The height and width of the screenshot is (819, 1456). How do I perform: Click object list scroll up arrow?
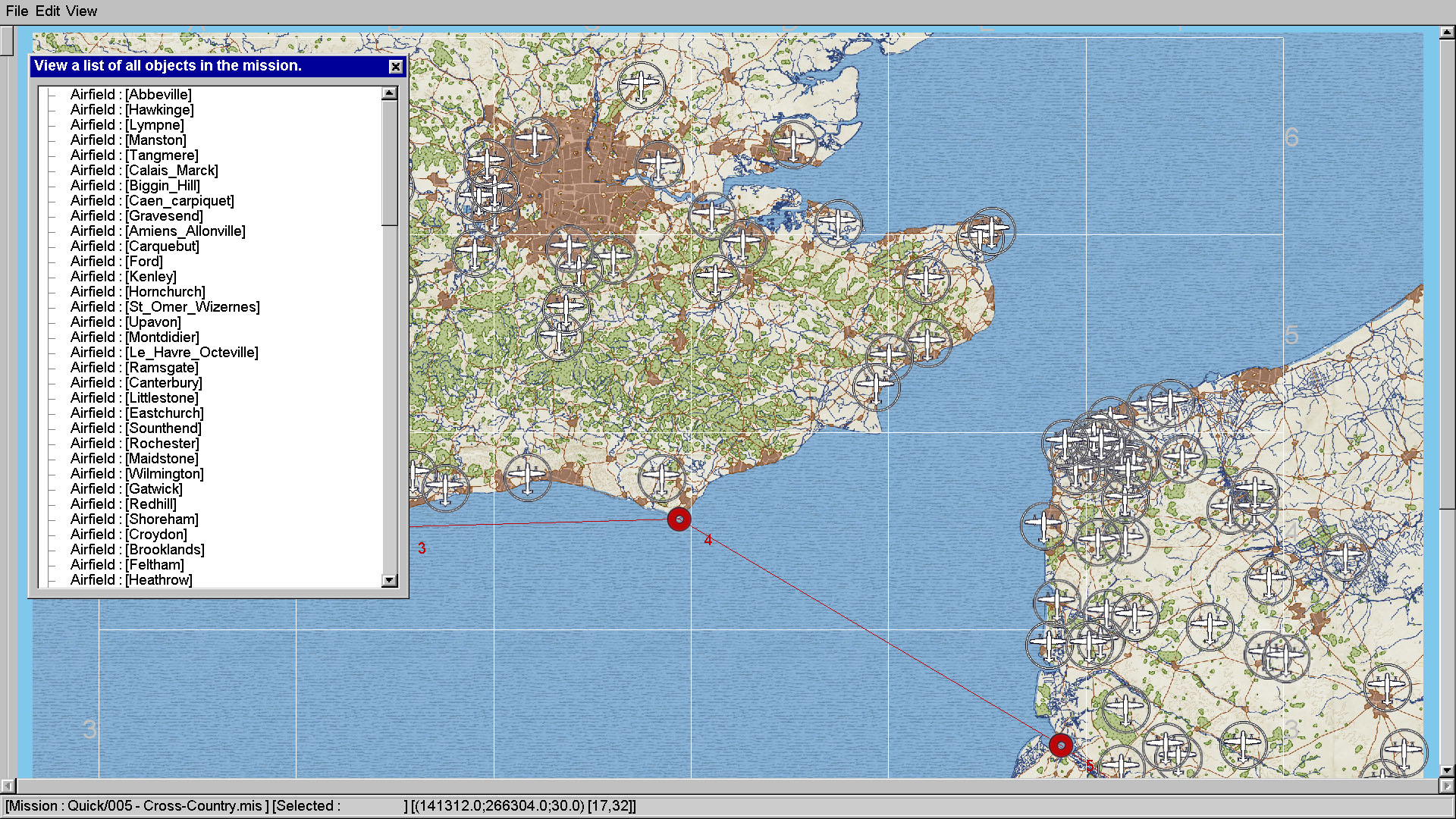click(389, 93)
